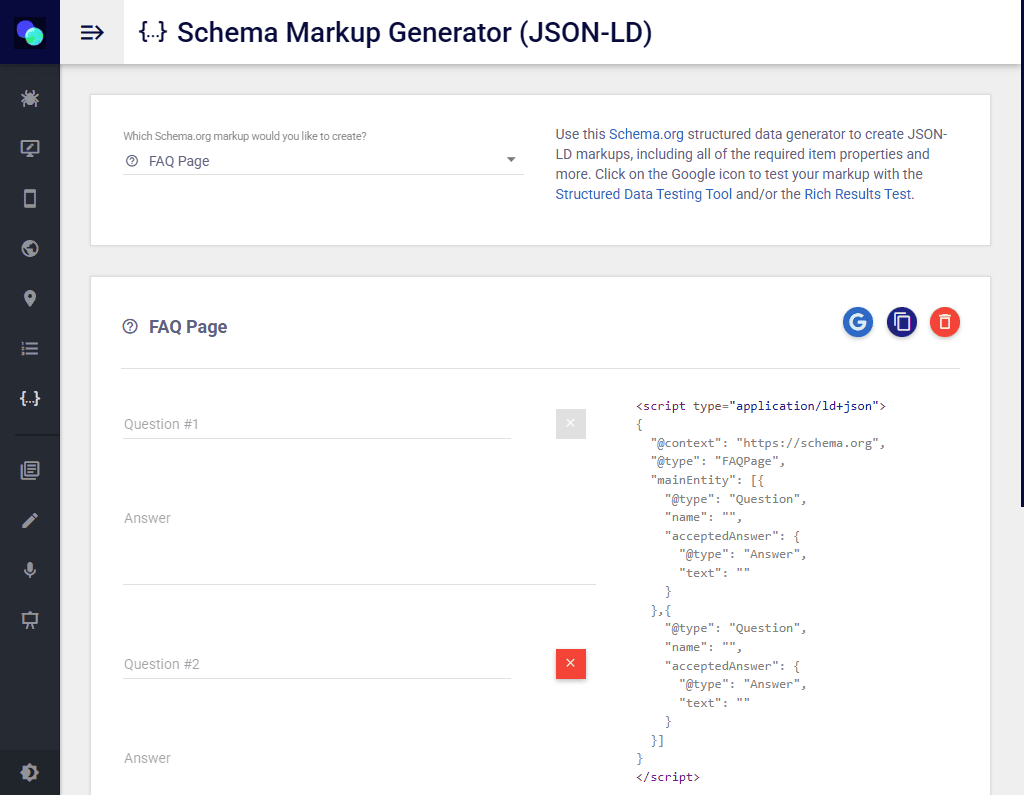The height and width of the screenshot is (795, 1024).
Task: Open the Rich Results Test link
Action: click(x=857, y=194)
